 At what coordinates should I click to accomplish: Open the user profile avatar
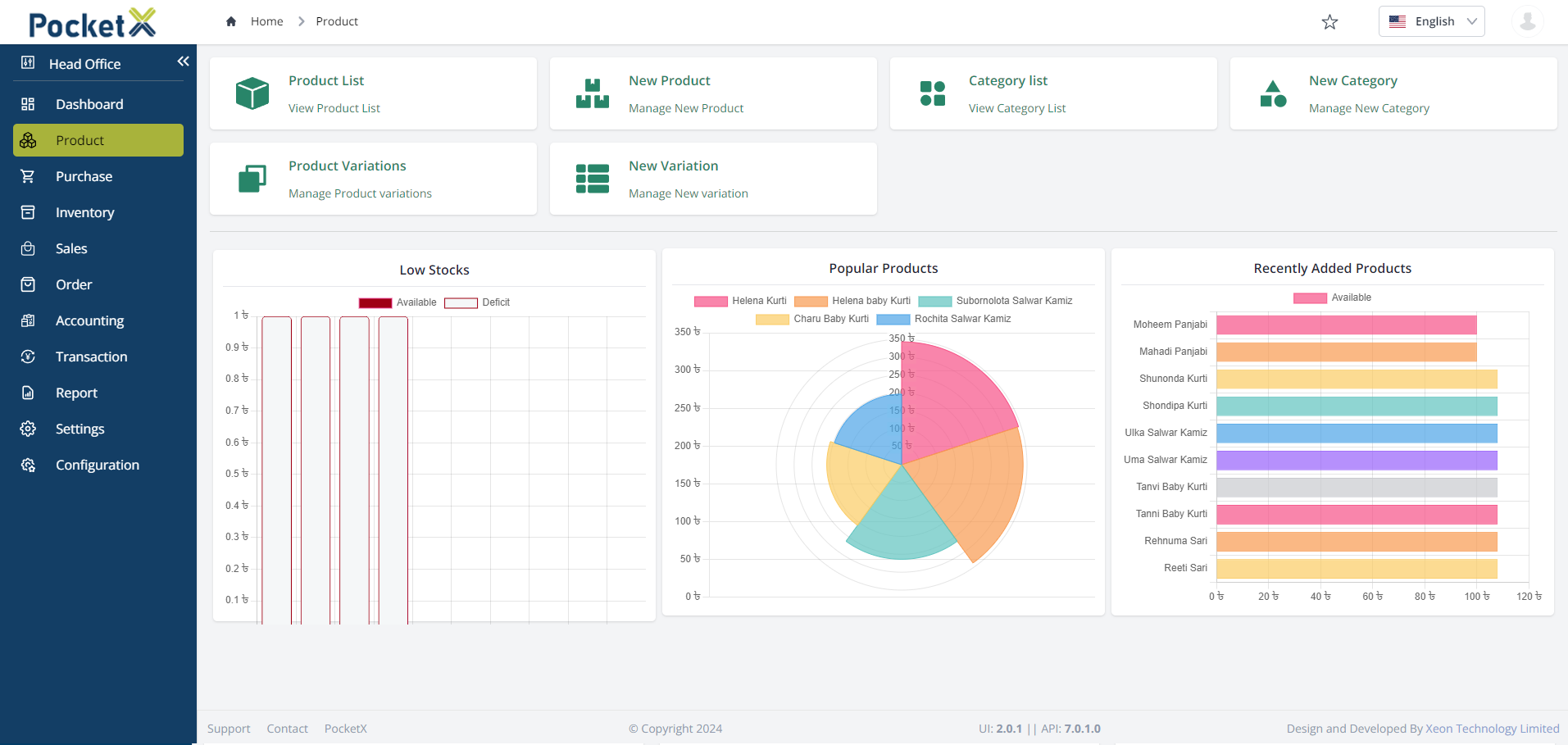pos(1526,21)
